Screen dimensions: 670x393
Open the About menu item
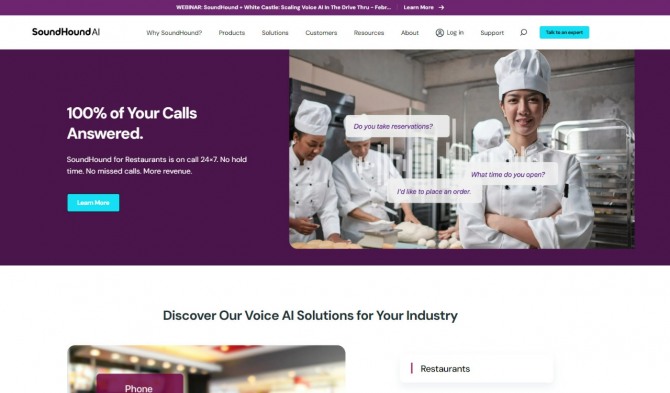[410, 32]
